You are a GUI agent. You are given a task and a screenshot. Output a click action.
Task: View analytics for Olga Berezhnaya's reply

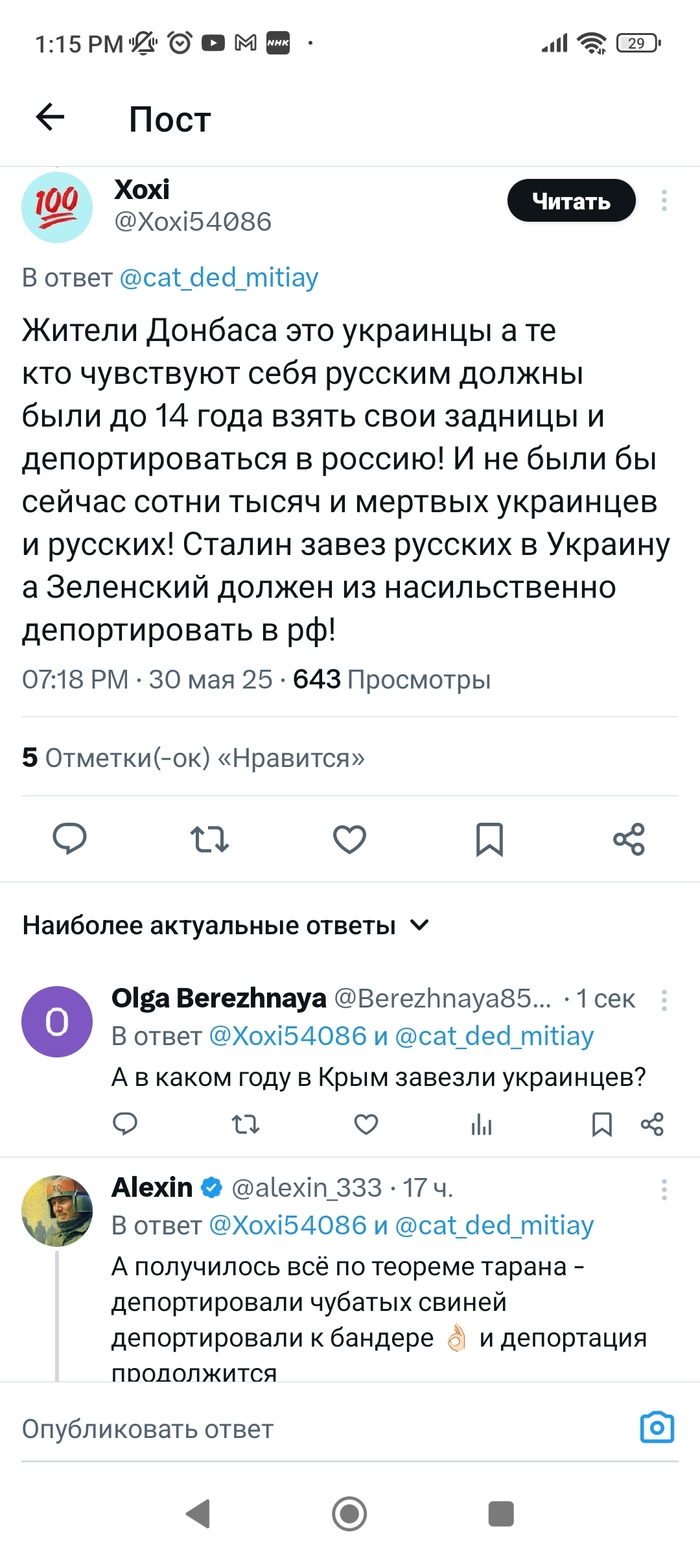[482, 1124]
